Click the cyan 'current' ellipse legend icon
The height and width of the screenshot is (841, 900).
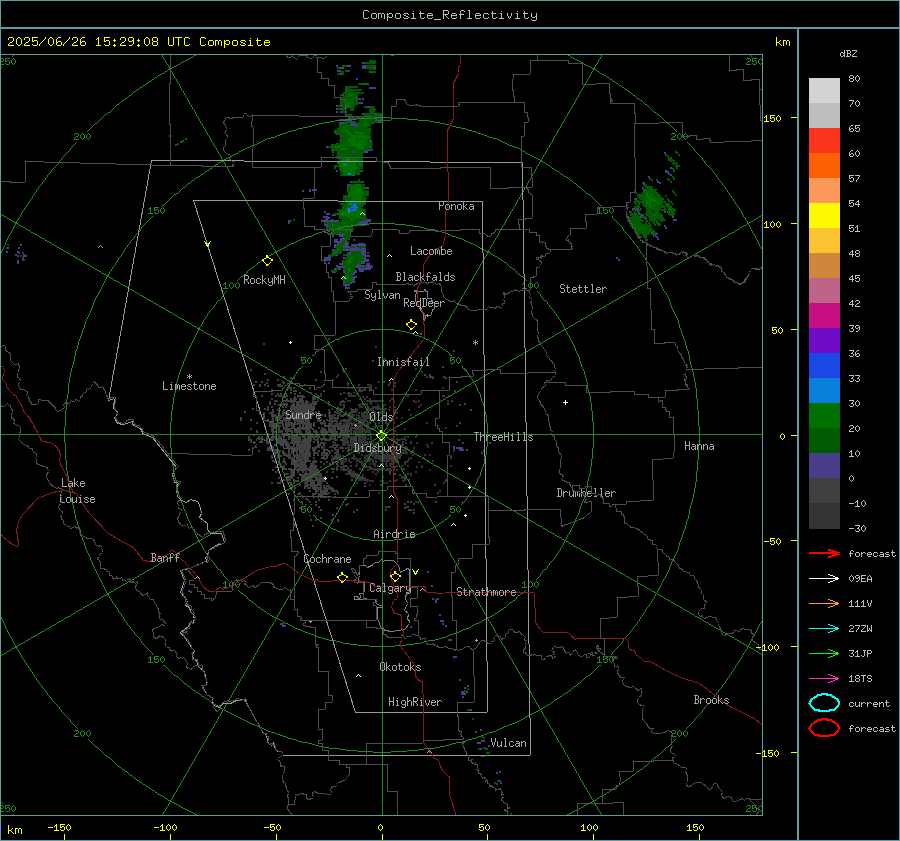coord(824,703)
